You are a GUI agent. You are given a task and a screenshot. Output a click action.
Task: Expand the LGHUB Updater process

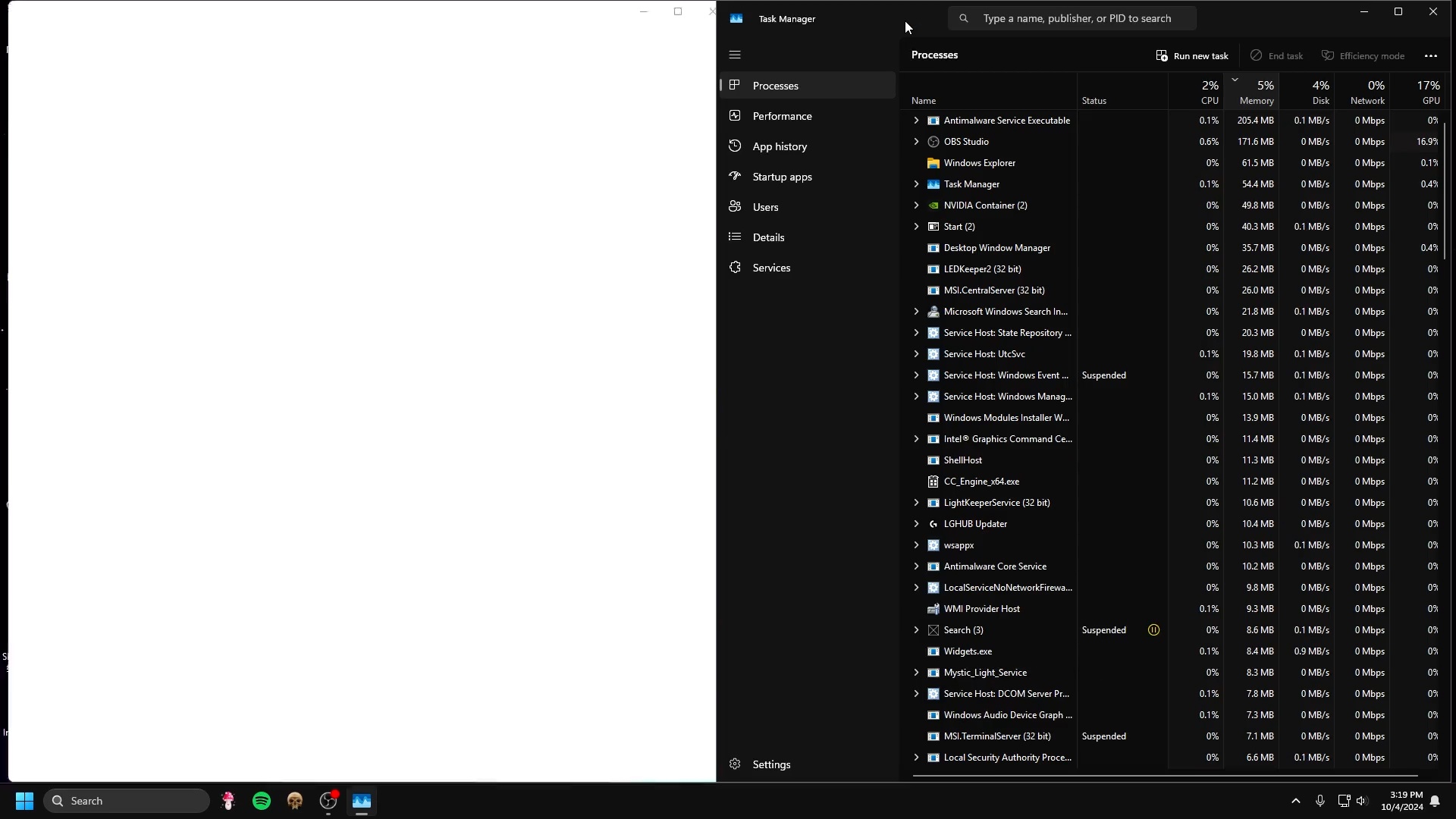pyautogui.click(x=916, y=524)
